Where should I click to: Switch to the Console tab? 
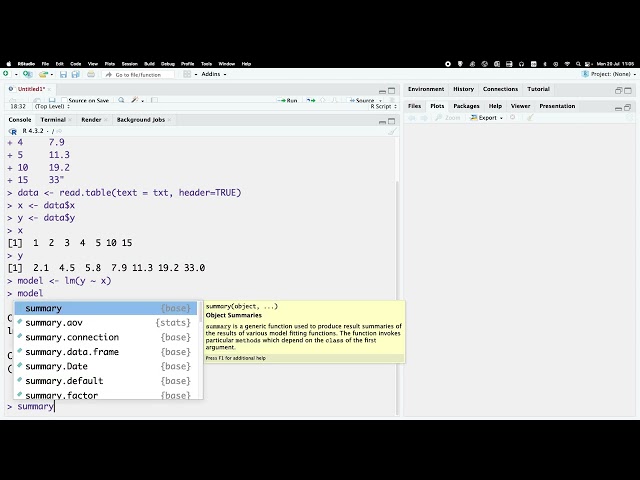20,120
